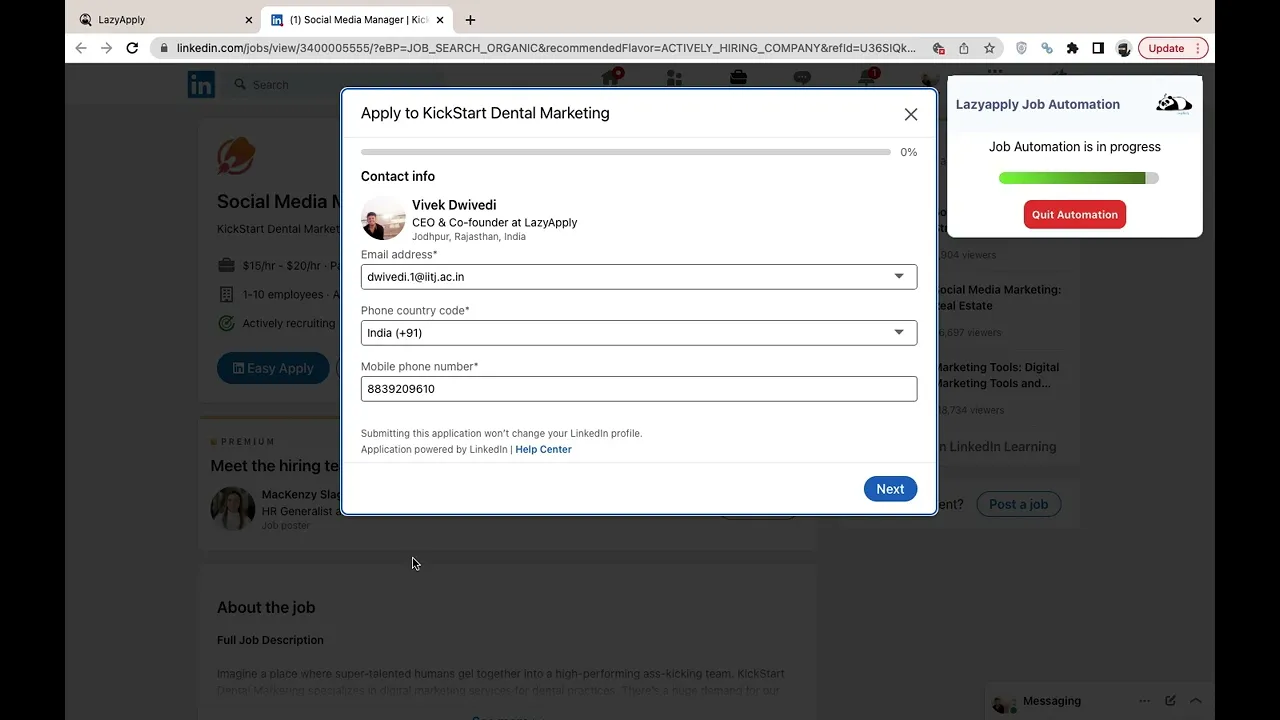Open LinkedIn Messaging nav icon
The image size is (1280, 720).
(802, 78)
